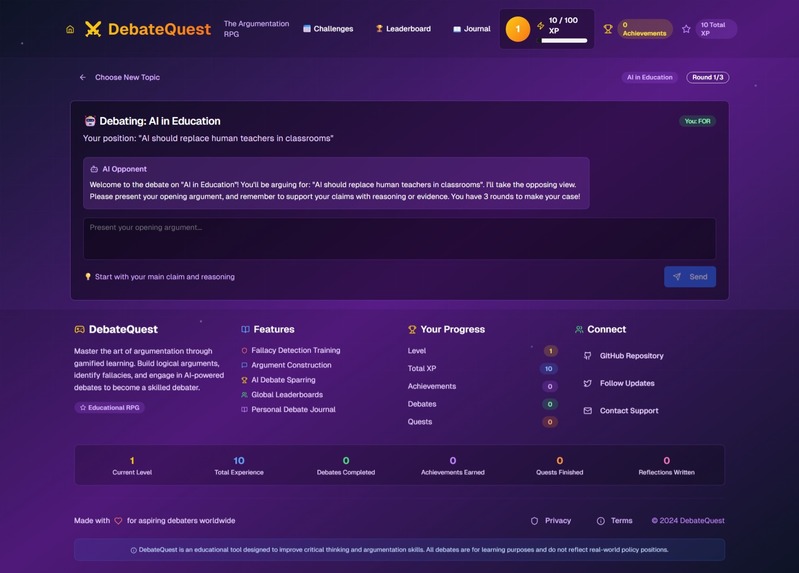
Task: Click Debates Completed stat
Action: 346,466
